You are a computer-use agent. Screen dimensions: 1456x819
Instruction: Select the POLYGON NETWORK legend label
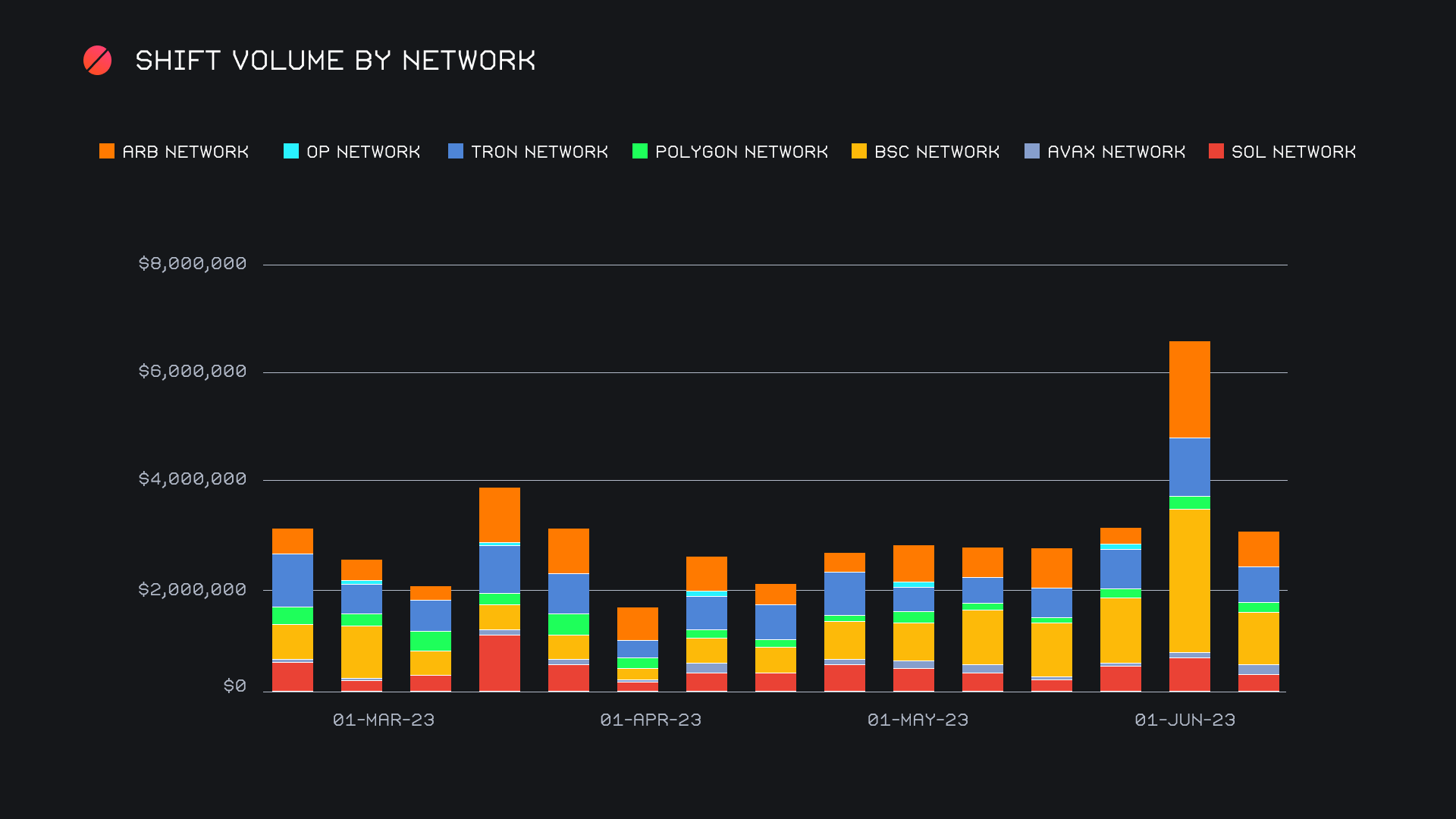tap(741, 152)
